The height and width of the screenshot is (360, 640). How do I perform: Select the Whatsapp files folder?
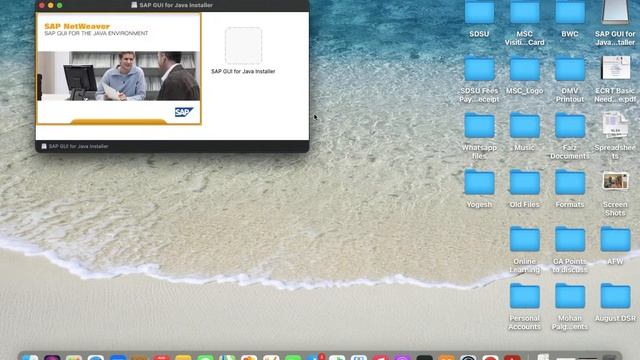[479, 125]
